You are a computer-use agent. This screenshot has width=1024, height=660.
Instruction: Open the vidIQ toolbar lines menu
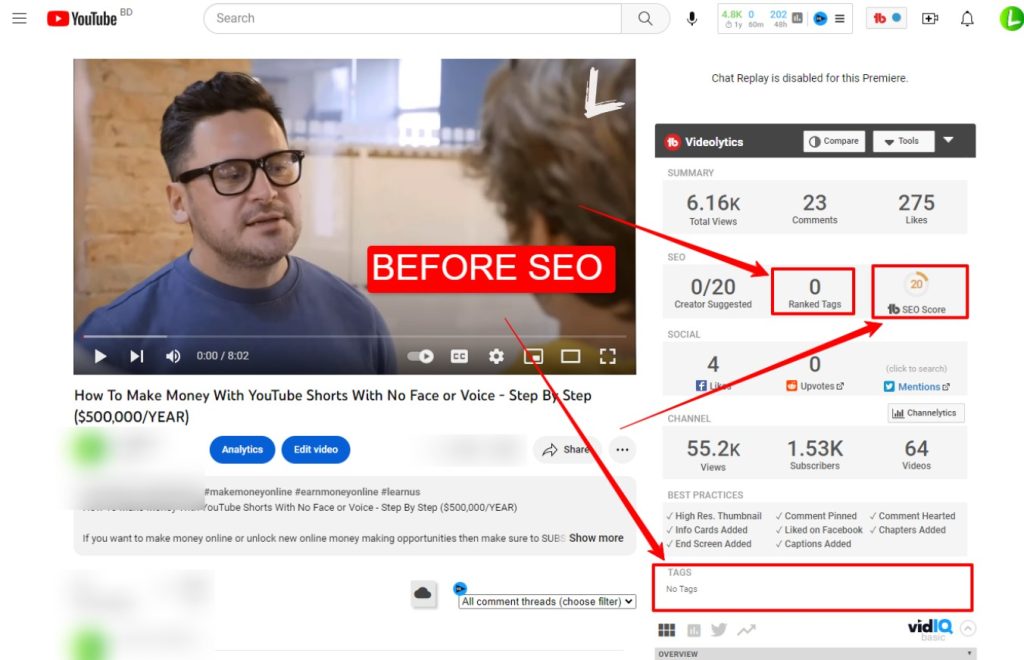(x=840, y=18)
